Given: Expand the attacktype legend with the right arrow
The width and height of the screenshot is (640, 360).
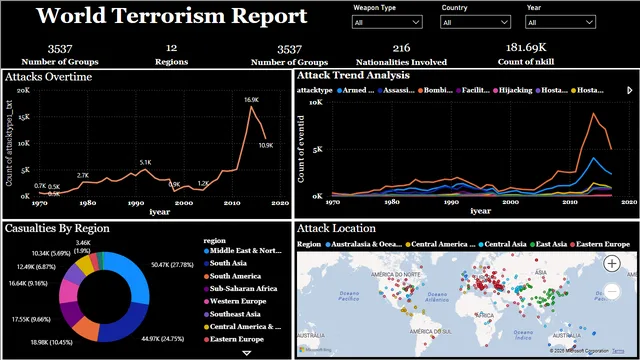Looking at the screenshot, I should [x=629, y=90].
